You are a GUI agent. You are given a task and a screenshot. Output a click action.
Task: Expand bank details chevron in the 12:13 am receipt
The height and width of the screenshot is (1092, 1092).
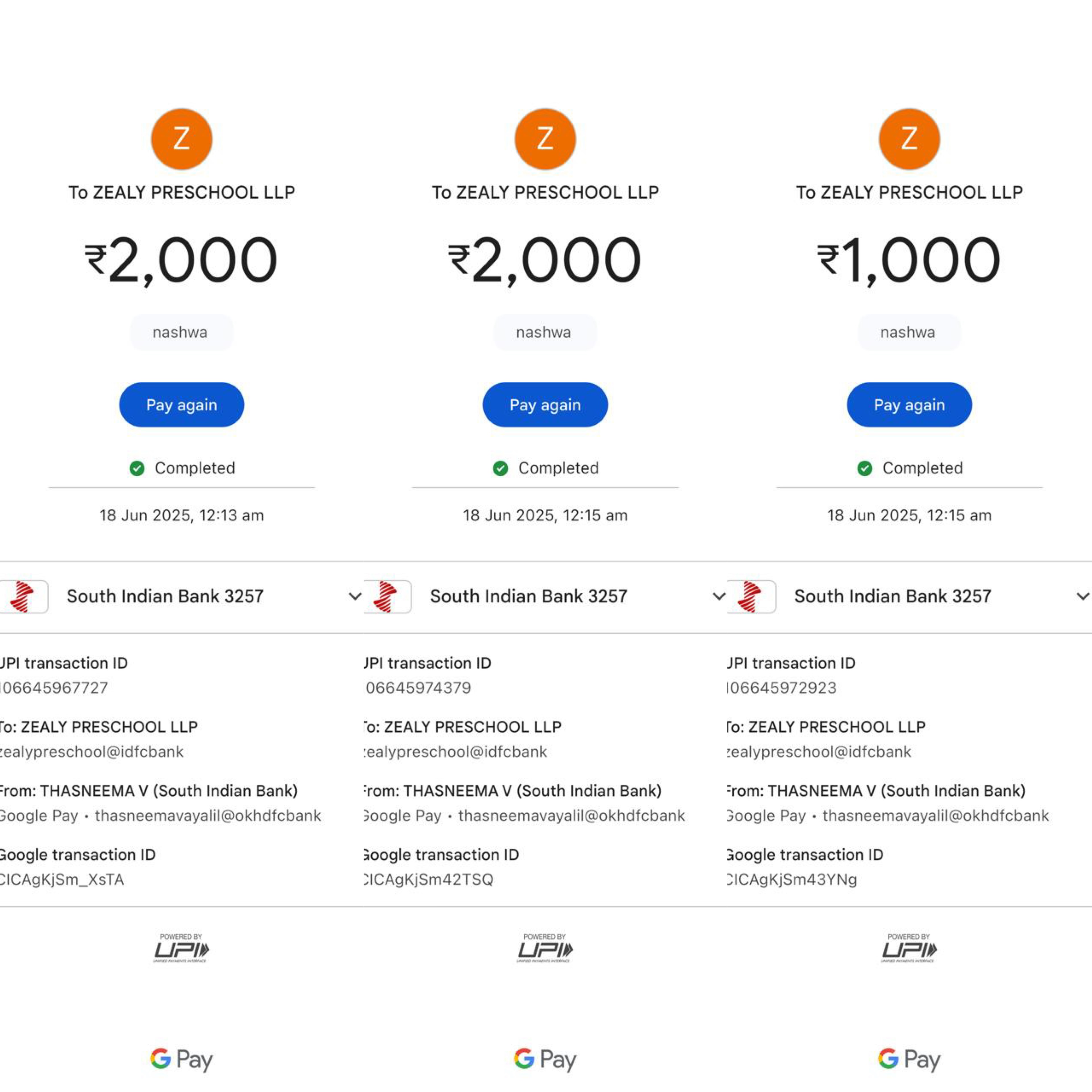point(355,596)
